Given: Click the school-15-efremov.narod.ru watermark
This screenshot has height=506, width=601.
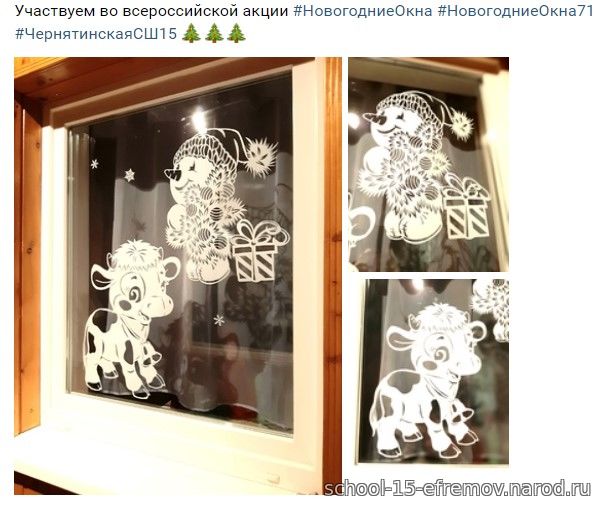Looking at the screenshot, I should click(458, 488).
